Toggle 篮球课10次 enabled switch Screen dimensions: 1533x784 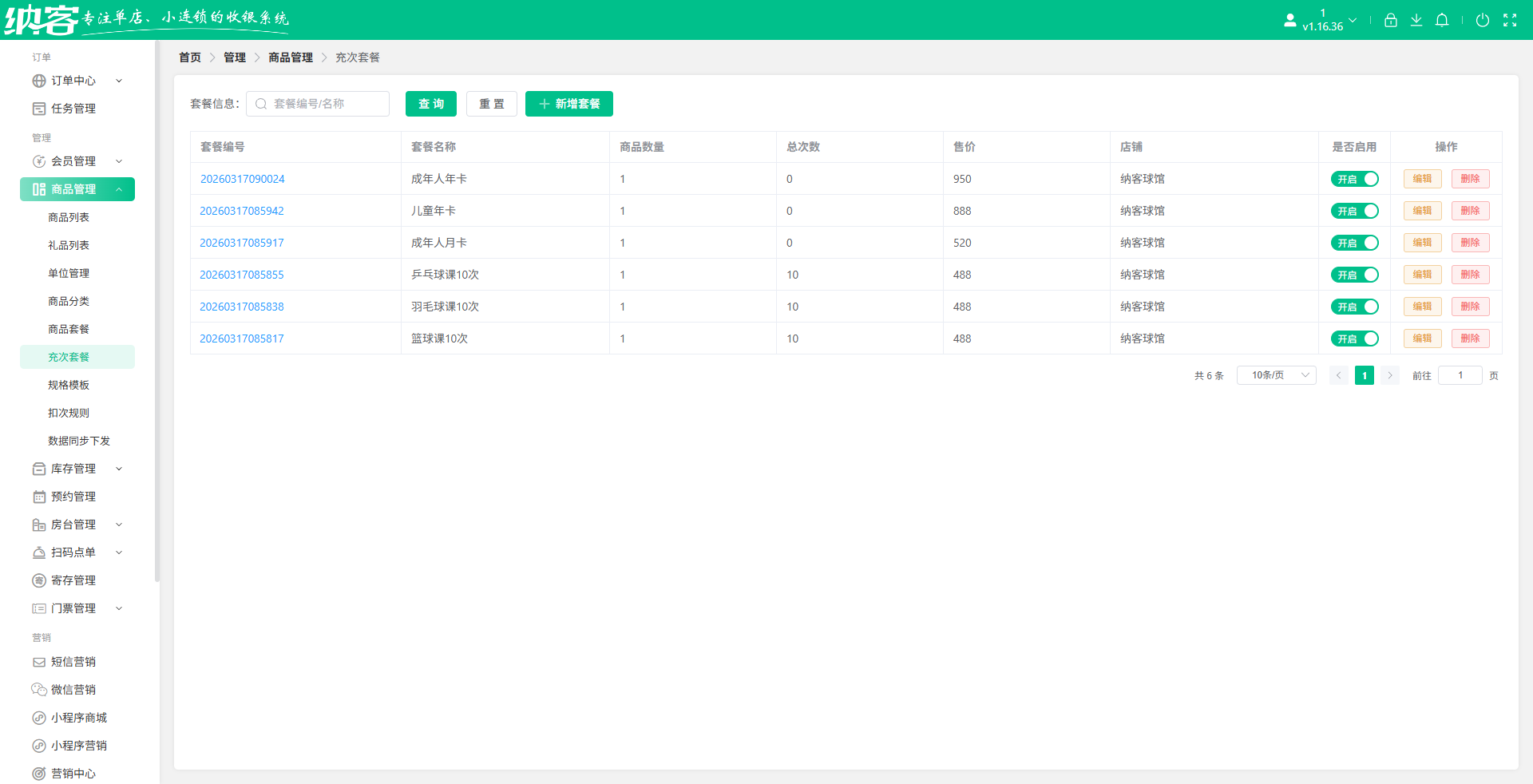[1355, 339]
